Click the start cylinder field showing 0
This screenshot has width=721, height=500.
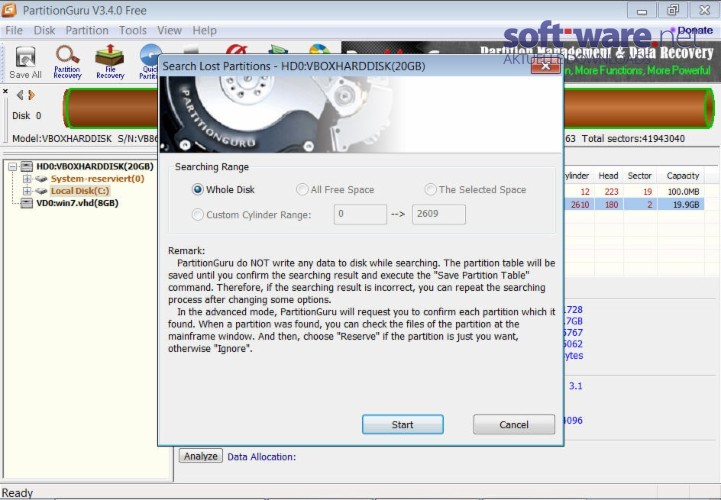[360, 214]
